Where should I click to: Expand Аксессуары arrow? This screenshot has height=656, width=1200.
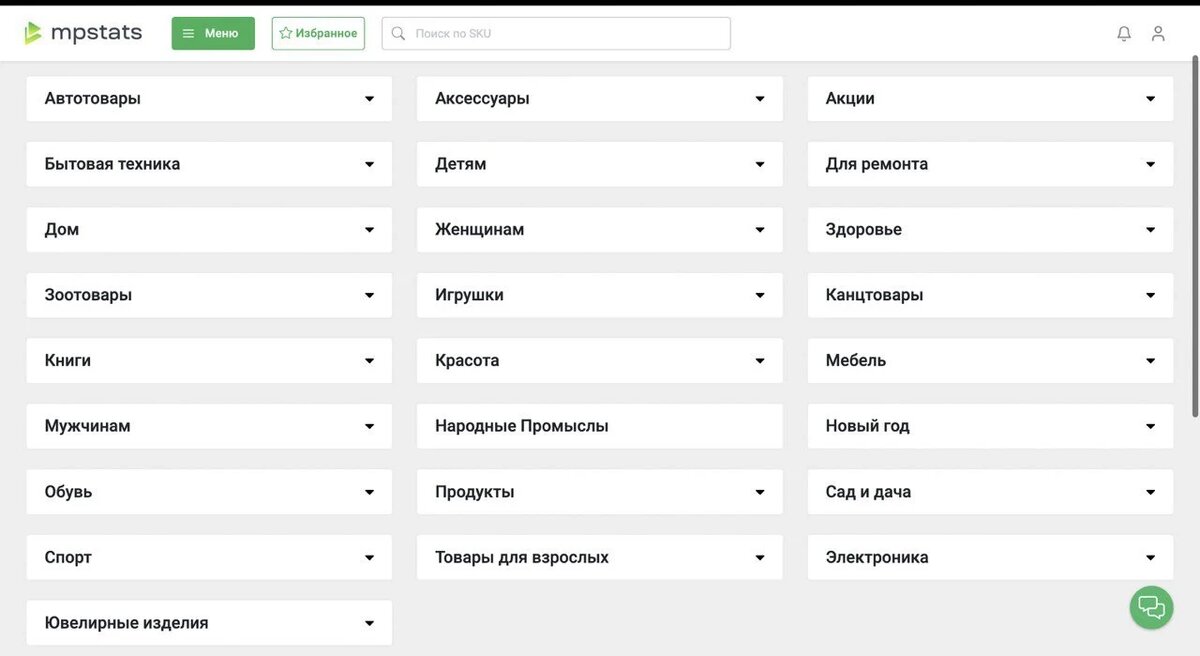tap(760, 99)
